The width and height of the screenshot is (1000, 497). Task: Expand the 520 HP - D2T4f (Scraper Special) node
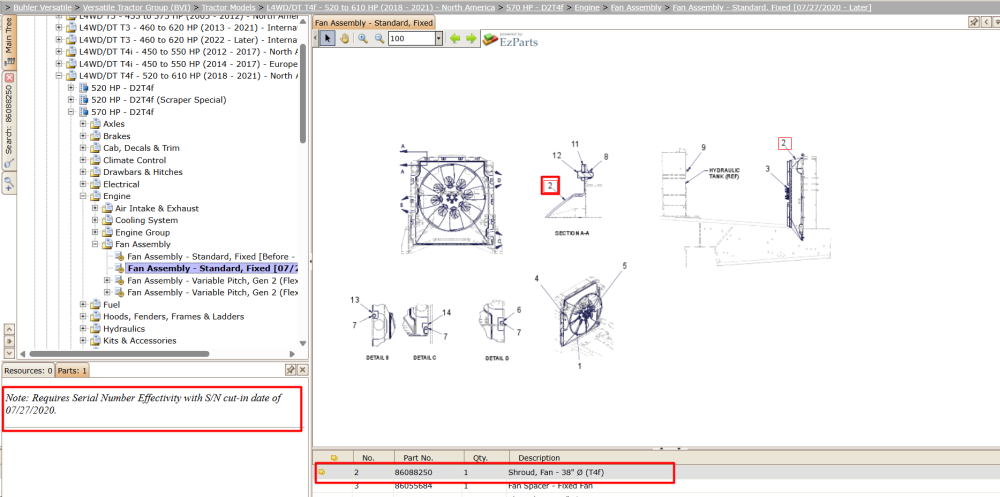(71, 100)
